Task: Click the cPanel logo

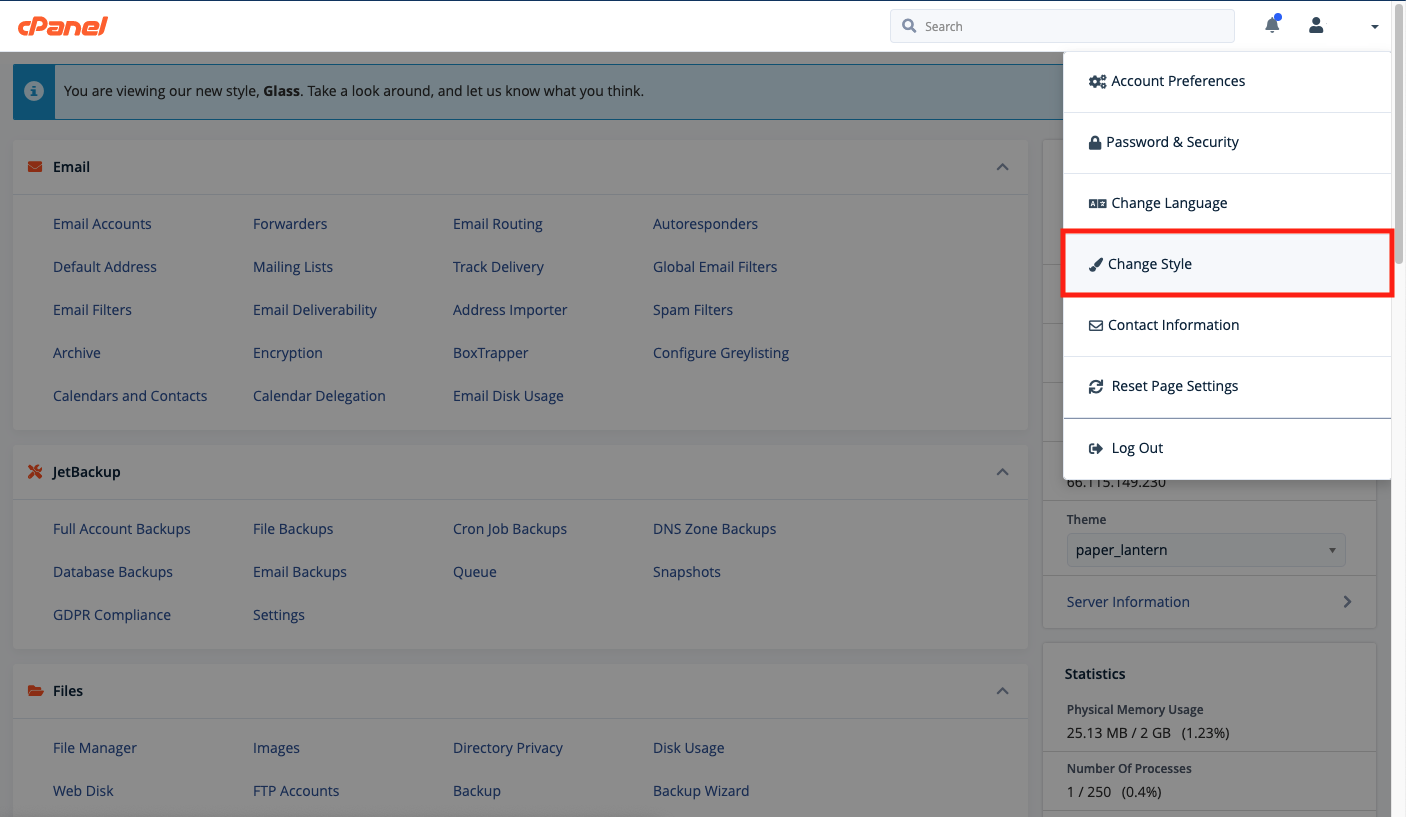Action: click(x=63, y=26)
